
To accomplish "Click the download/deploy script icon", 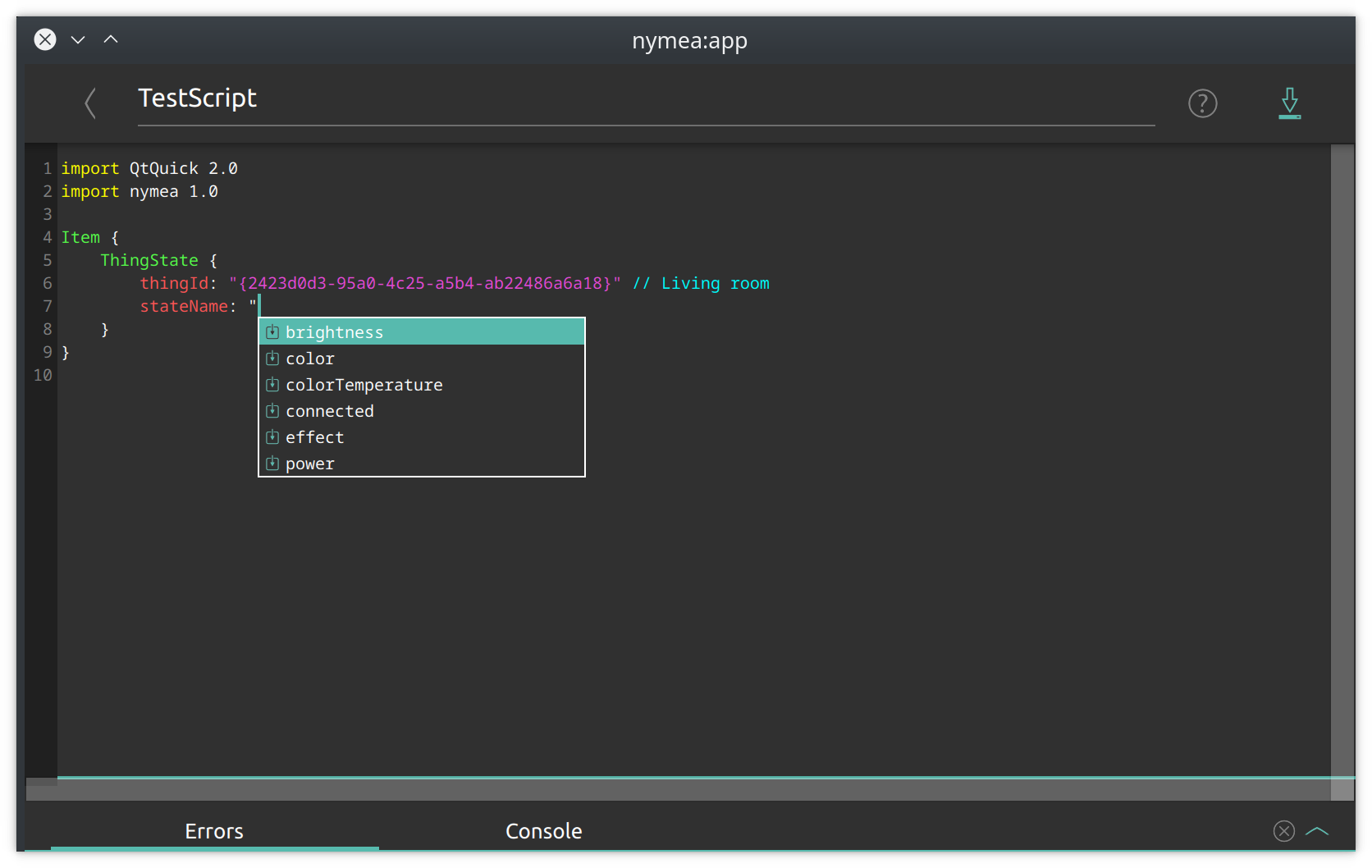I will 1290,103.
